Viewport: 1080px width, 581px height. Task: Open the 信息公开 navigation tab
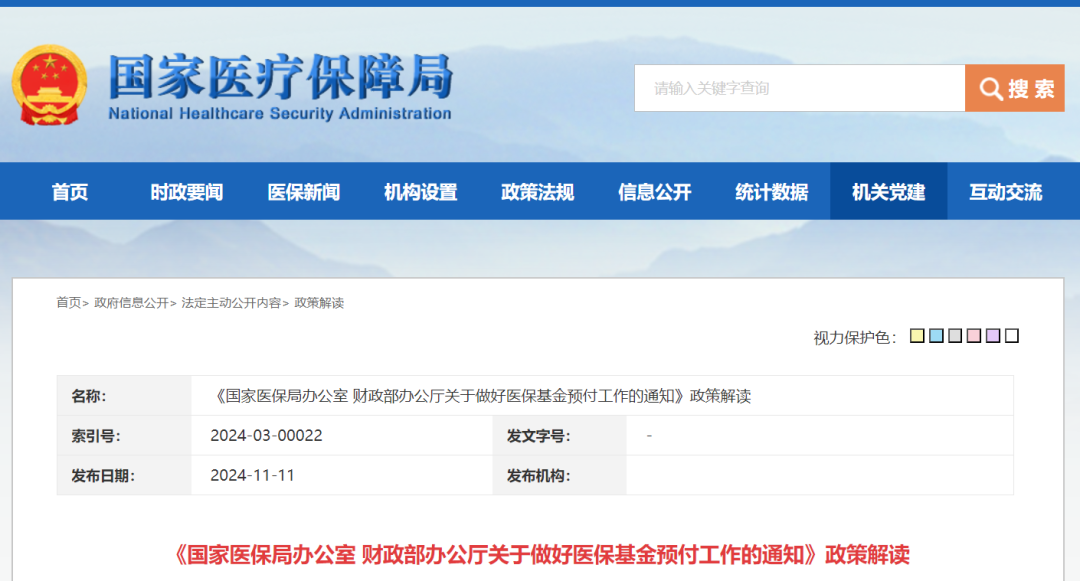point(655,192)
